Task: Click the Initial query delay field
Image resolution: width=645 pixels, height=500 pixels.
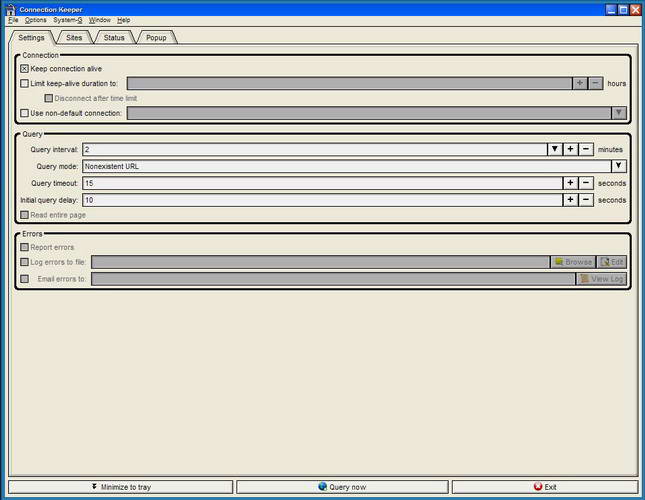Action: (x=322, y=200)
